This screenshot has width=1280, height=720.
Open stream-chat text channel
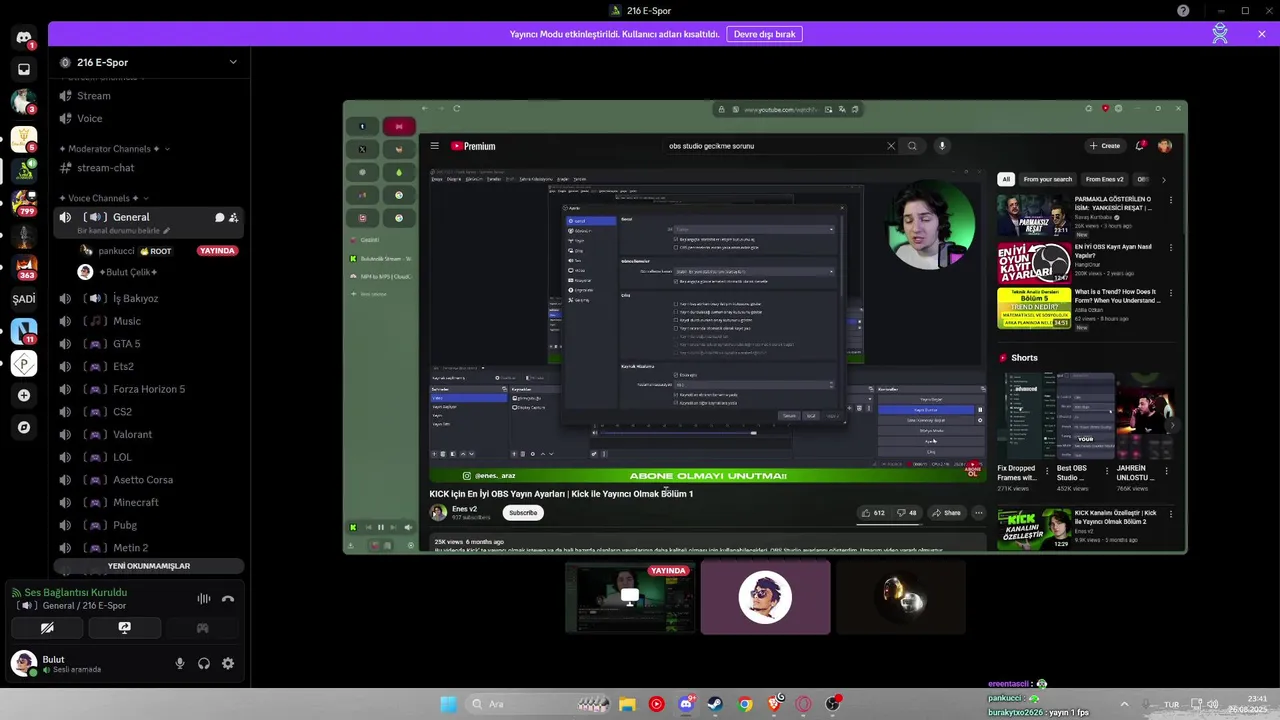pyautogui.click(x=150, y=168)
